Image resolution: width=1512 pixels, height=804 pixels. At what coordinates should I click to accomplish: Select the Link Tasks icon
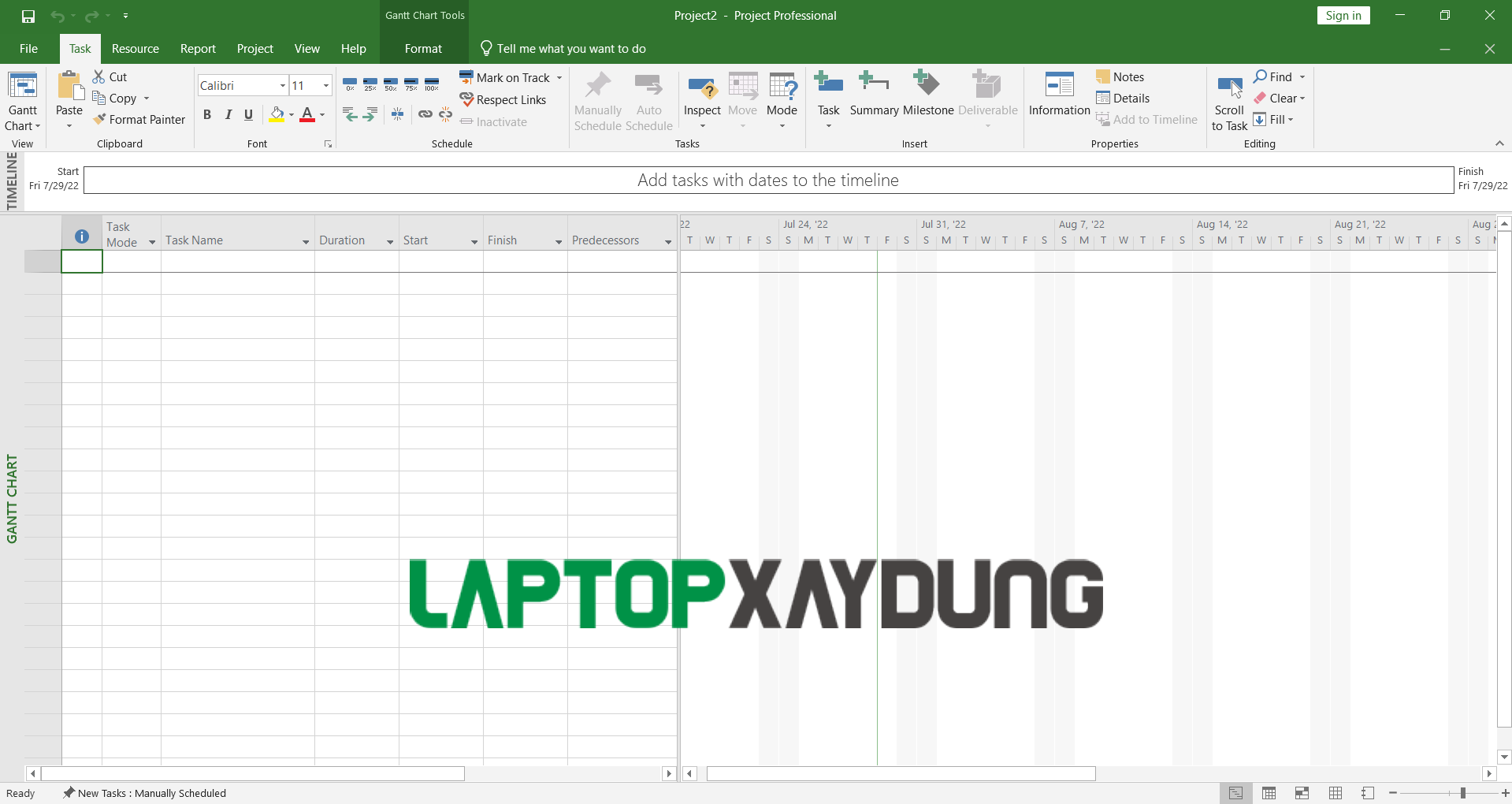point(425,114)
